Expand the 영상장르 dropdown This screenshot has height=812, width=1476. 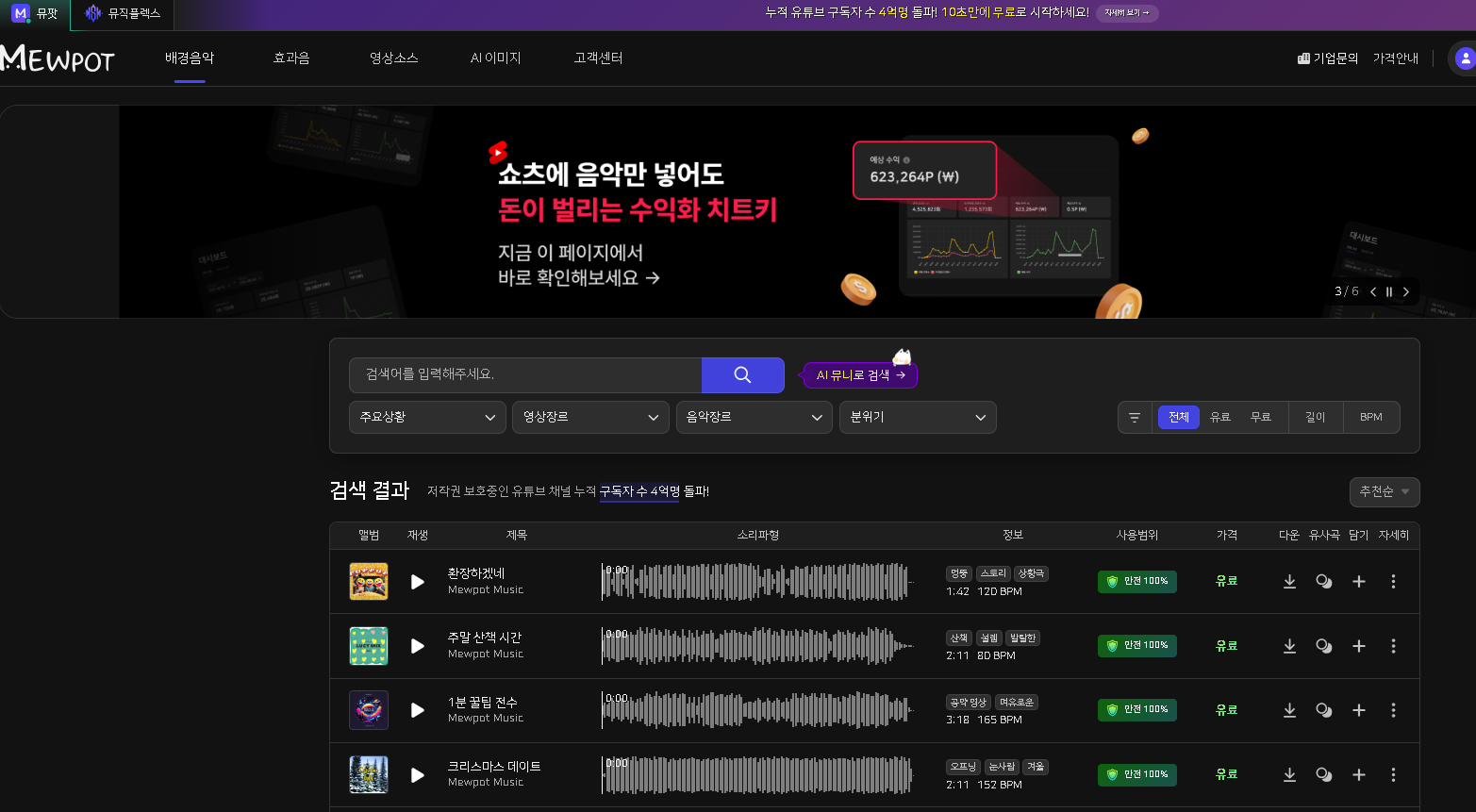(590, 418)
